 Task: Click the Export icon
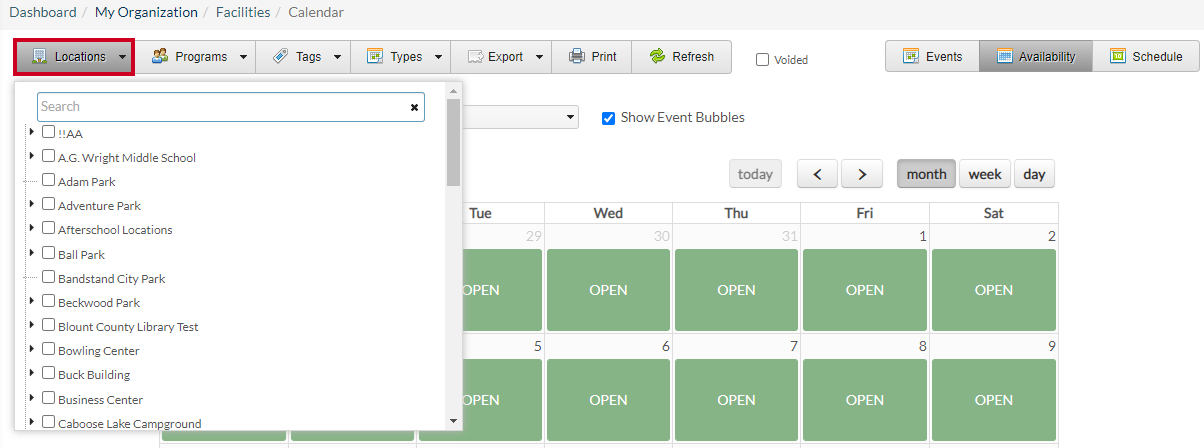pyautogui.click(x=475, y=57)
